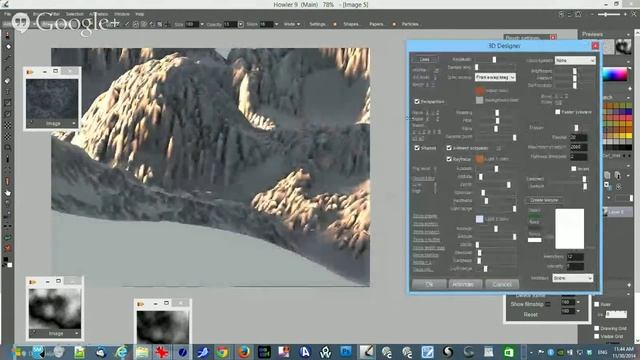This screenshot has height=360, width=640.
Task: Click Settings in the toolbar
Action: [x=317, y=24]
